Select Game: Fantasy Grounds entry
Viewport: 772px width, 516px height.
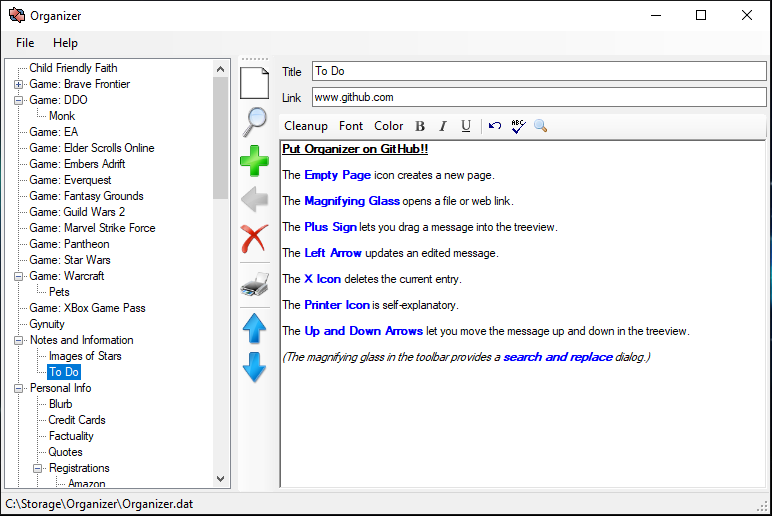tap(86, 196)
